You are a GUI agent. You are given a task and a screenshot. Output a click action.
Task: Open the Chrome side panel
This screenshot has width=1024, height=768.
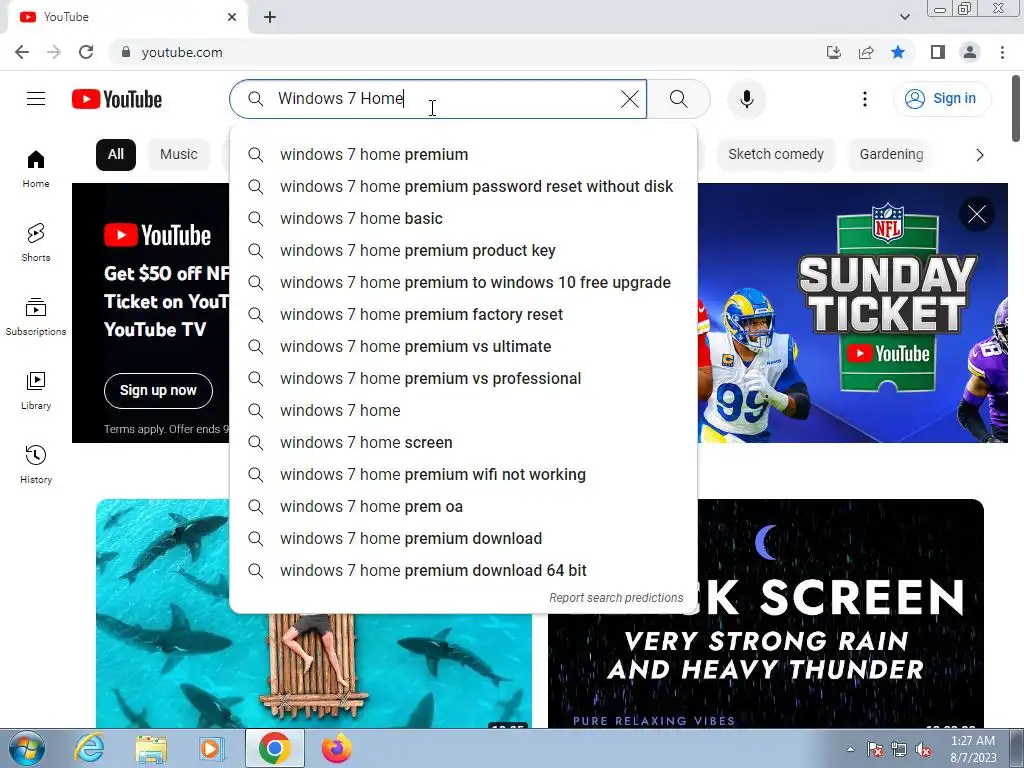[x=938, y=52]
